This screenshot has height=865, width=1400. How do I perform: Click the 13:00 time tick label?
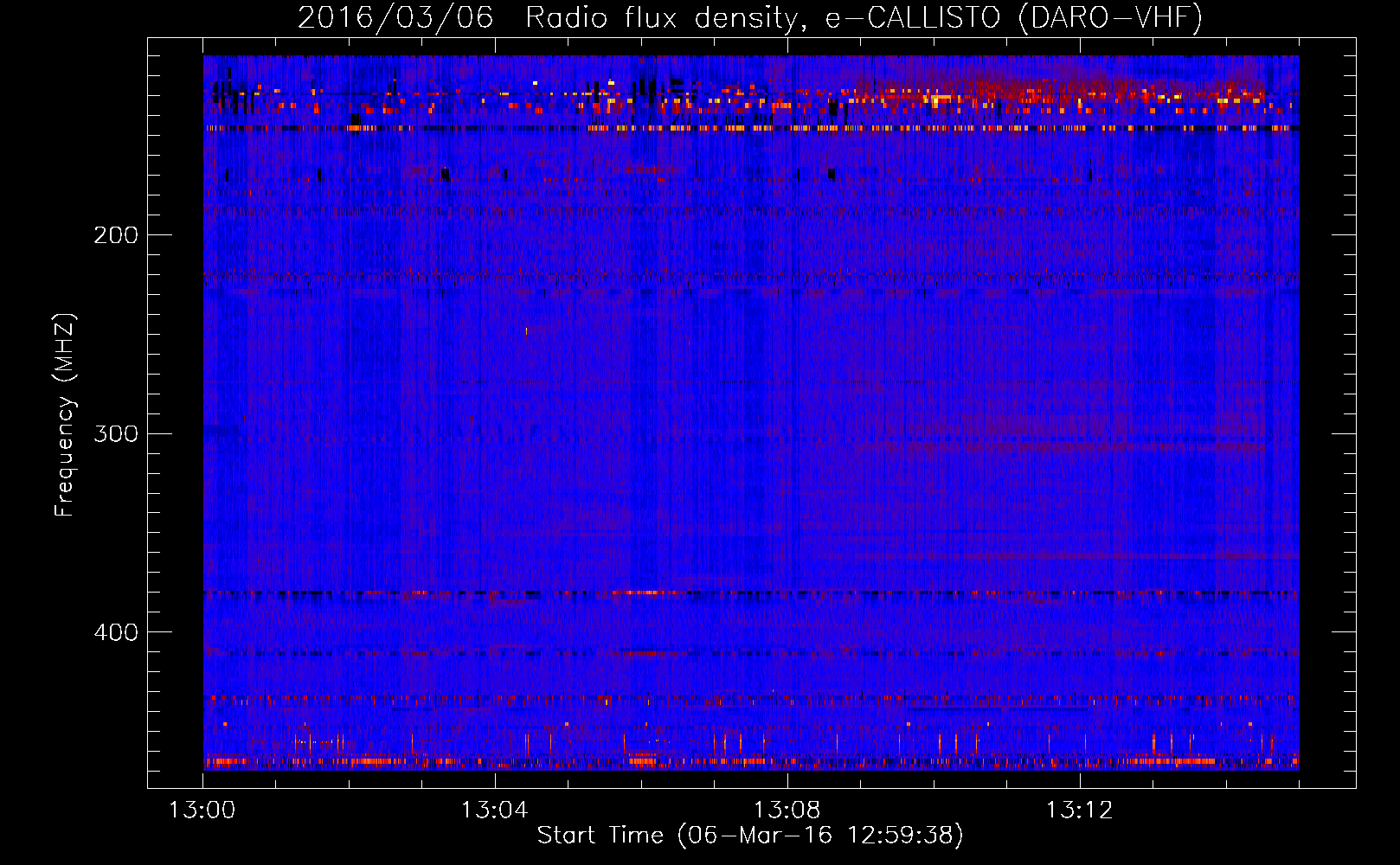202,811
